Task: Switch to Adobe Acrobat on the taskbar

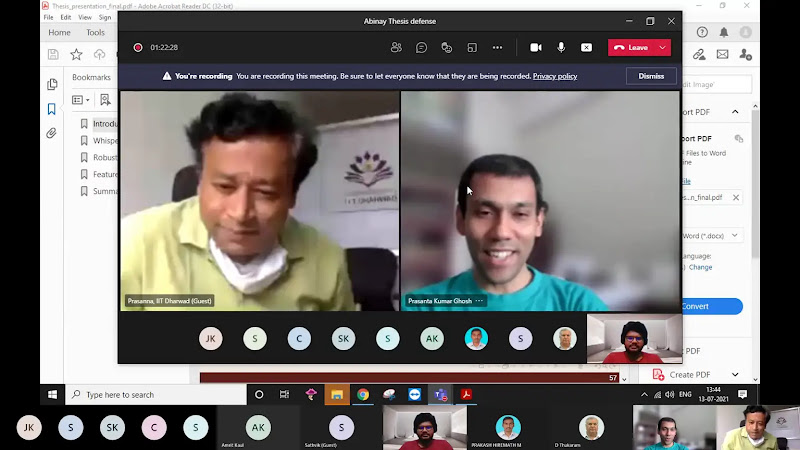Action: tap(466, 394)
